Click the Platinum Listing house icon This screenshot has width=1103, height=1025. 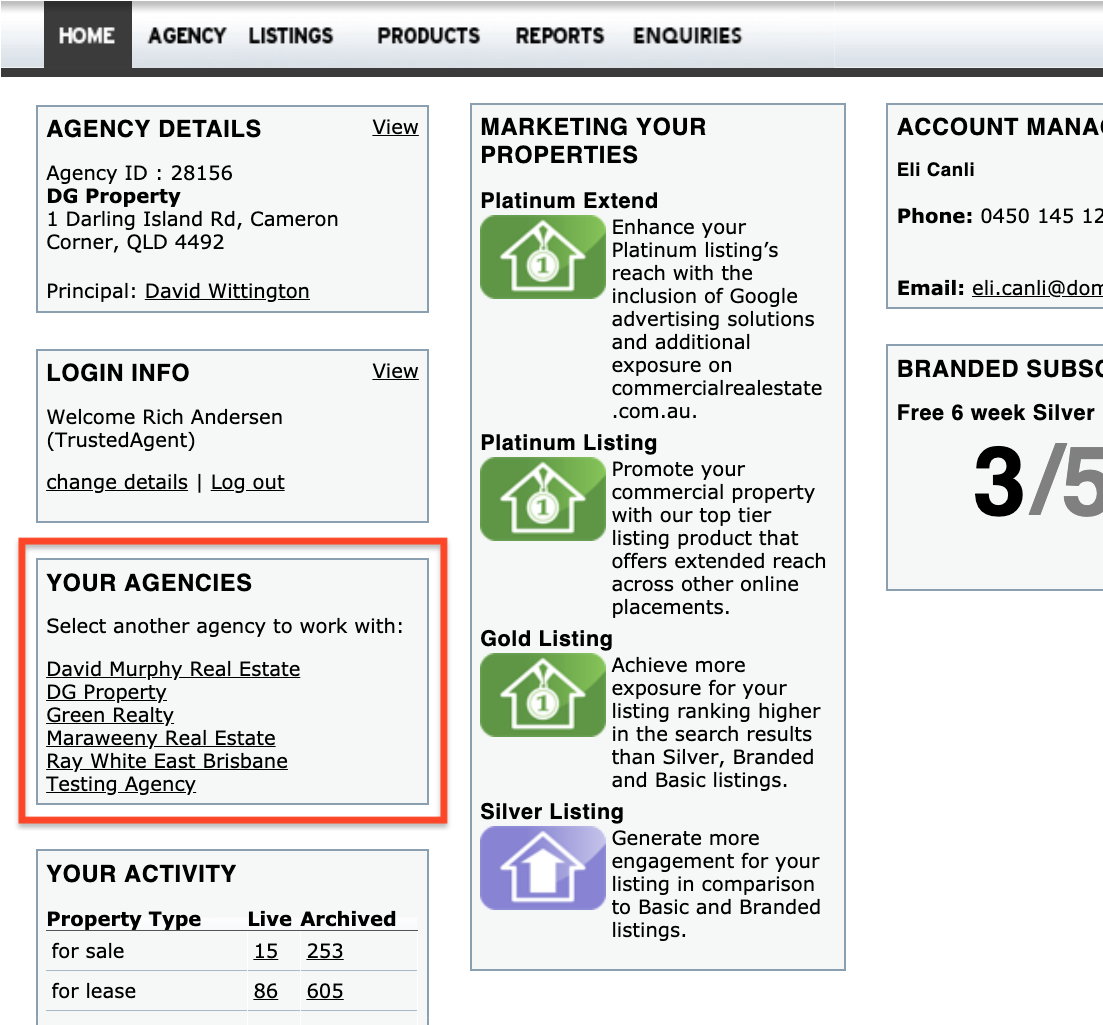(x=542, y=499)
